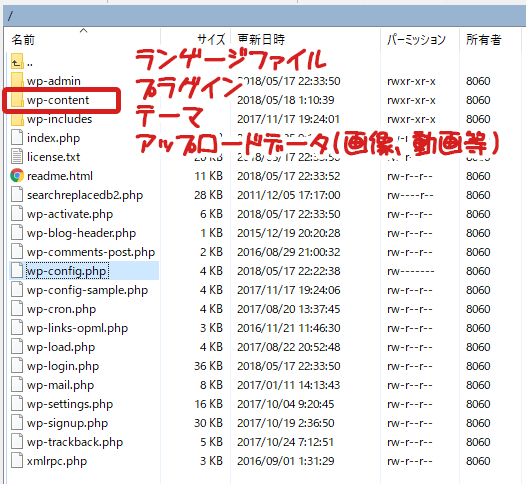Click the wp-cron.php file icon
This screenshot has height=484, width=526.
(x=17, y=309)
